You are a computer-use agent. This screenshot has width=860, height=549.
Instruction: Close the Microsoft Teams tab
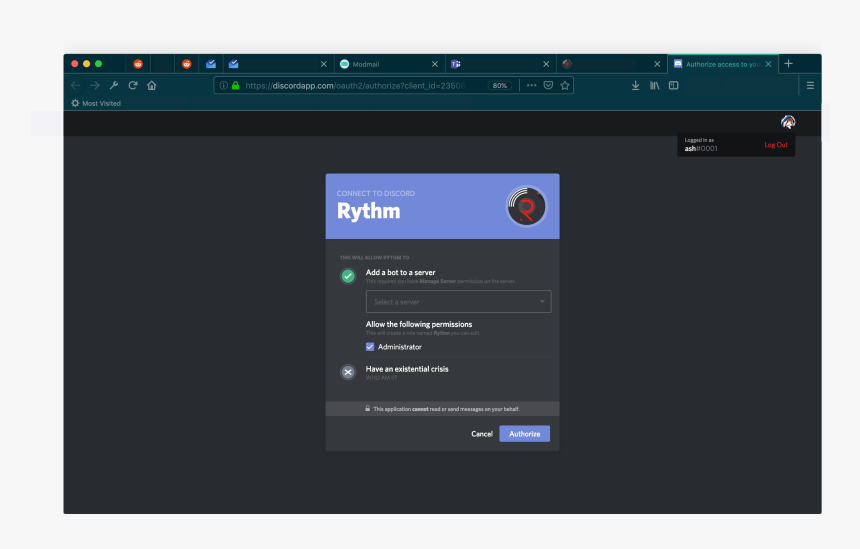click(x=546, y=64)
